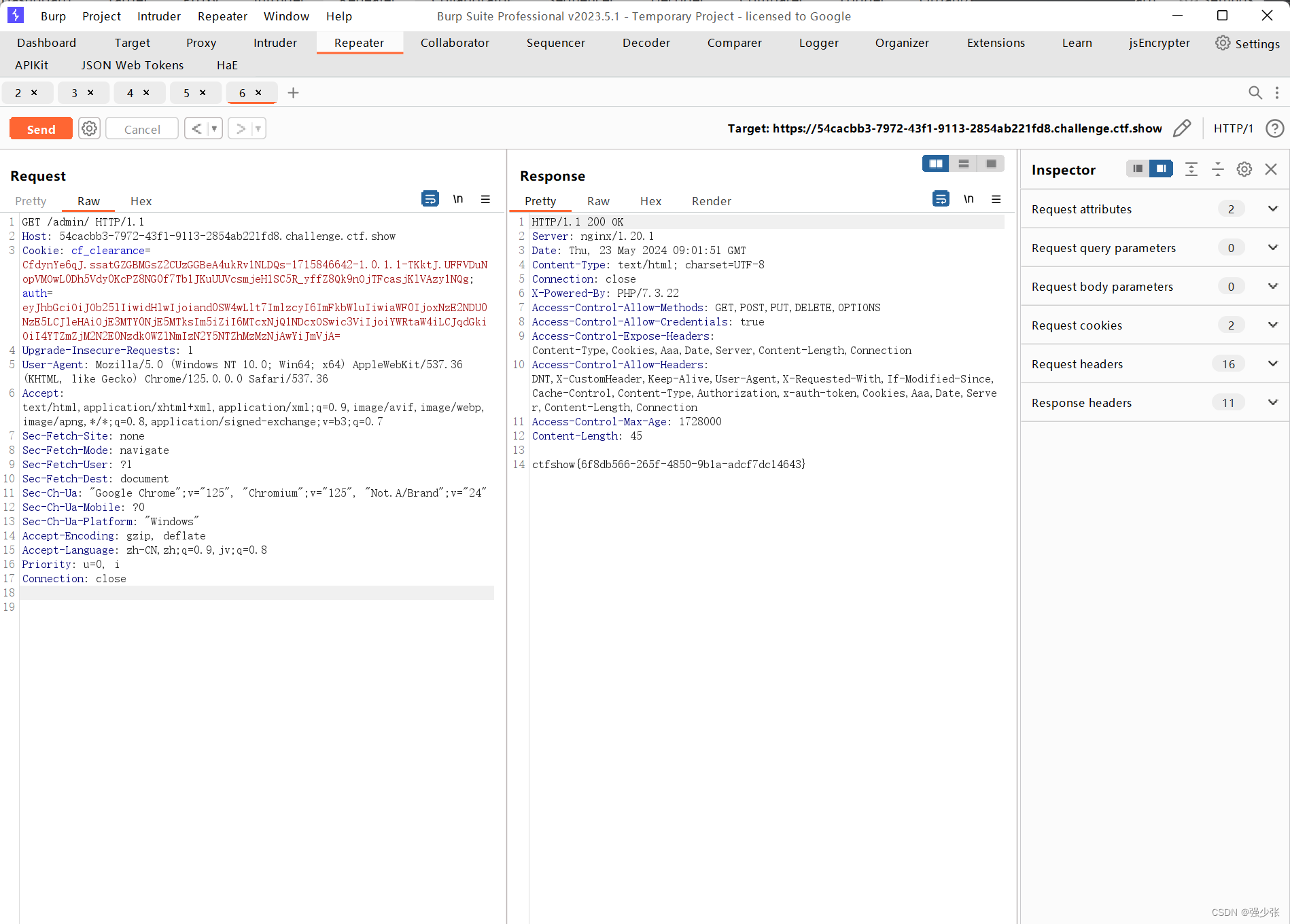Click the orange Send button
1290x924 pixels.
pyautogui.click(x=41, y=129)
